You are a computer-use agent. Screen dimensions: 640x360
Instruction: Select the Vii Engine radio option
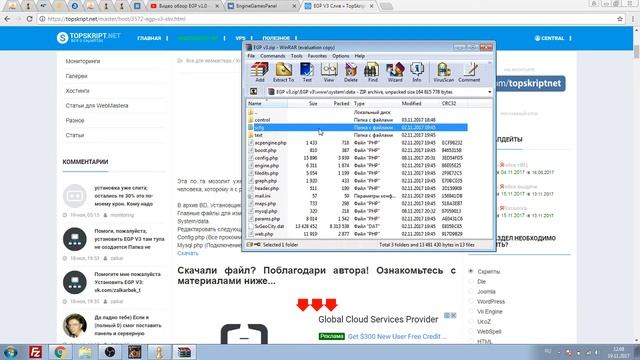[471, 311]
